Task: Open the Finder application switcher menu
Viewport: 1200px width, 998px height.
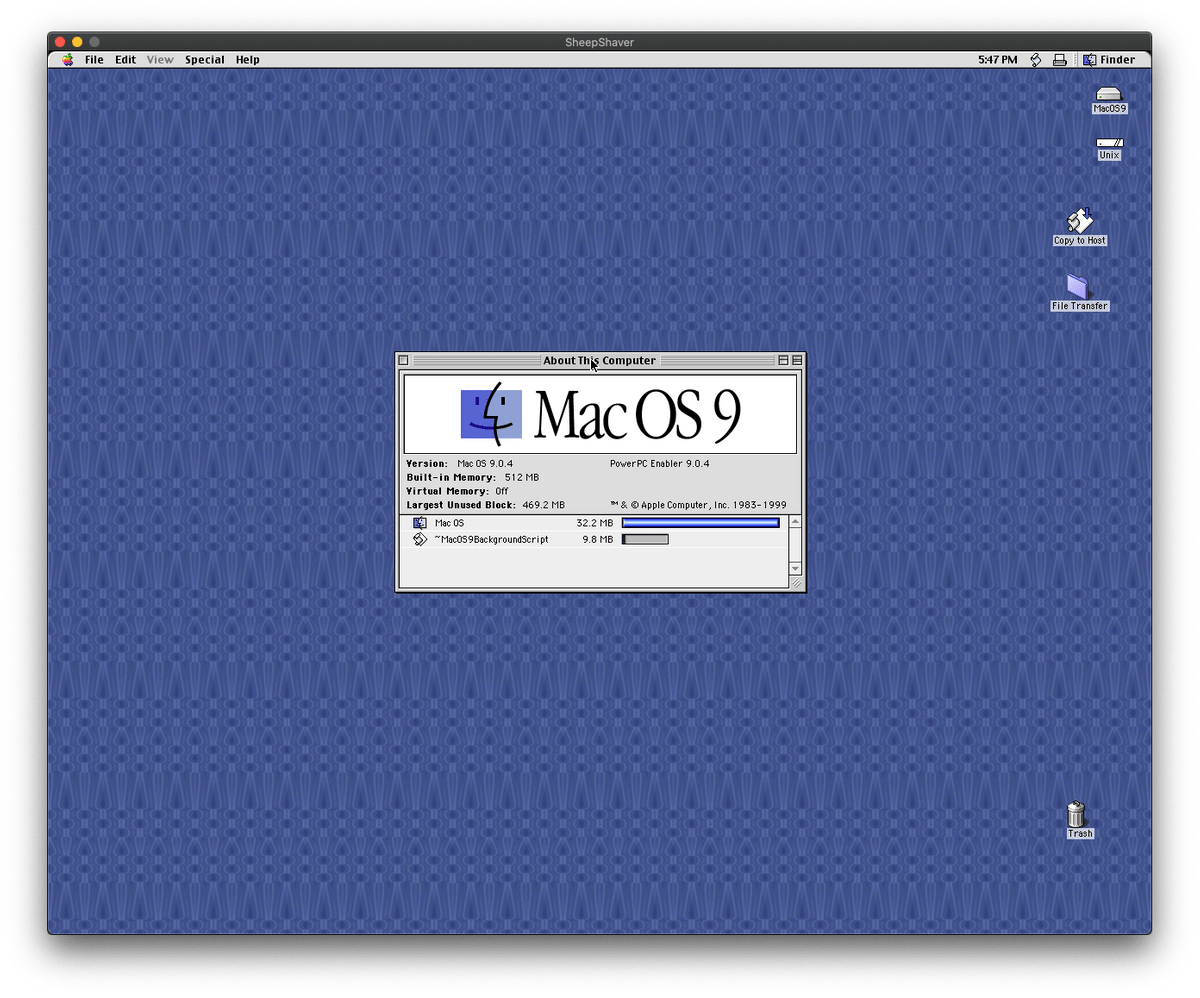Action: (1109, 60)
